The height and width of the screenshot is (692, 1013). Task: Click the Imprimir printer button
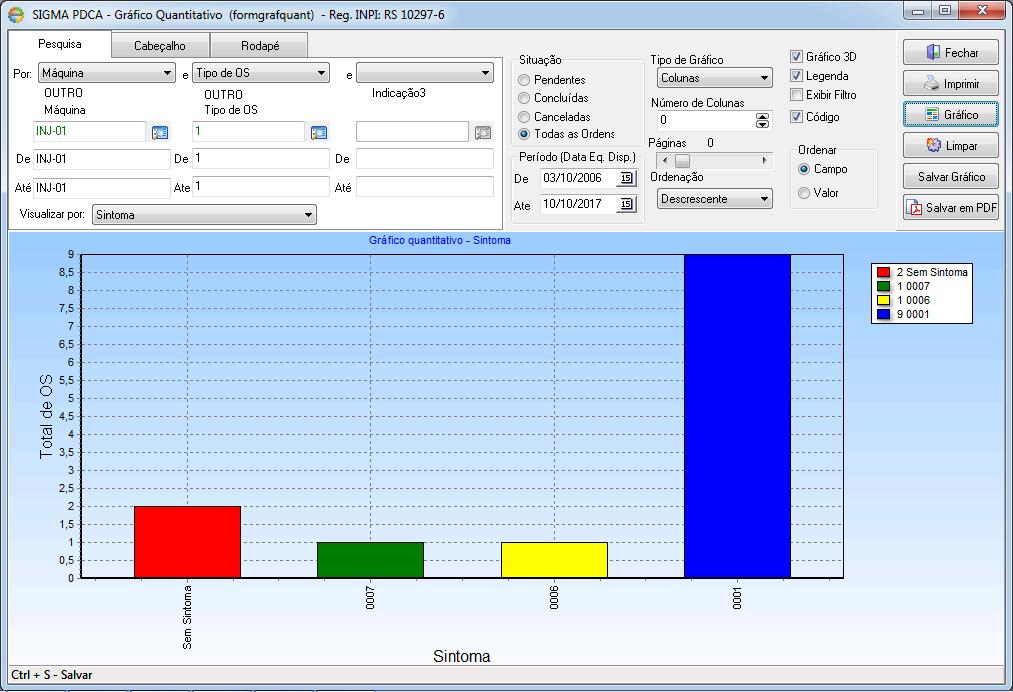(950, 83)
